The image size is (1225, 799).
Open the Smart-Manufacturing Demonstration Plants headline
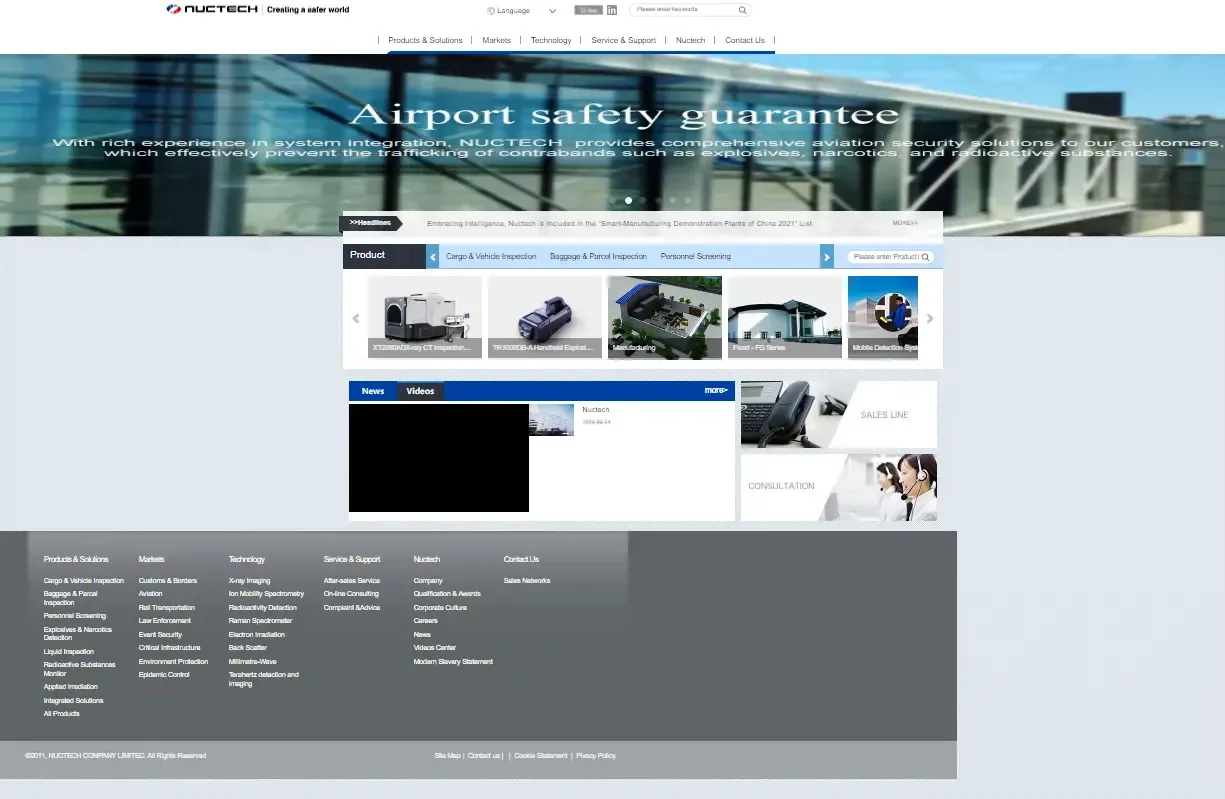click(x=619, y=224)
